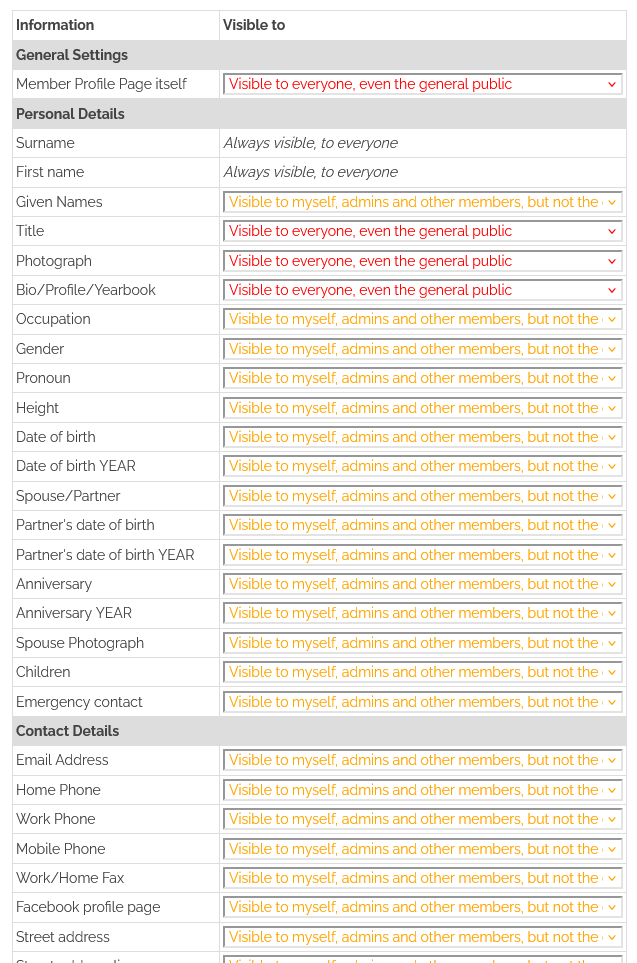Screen dimensions: 637x963
Task: Open the Anniversary YEAR visibility dropdown
Action: coord(422,613)
